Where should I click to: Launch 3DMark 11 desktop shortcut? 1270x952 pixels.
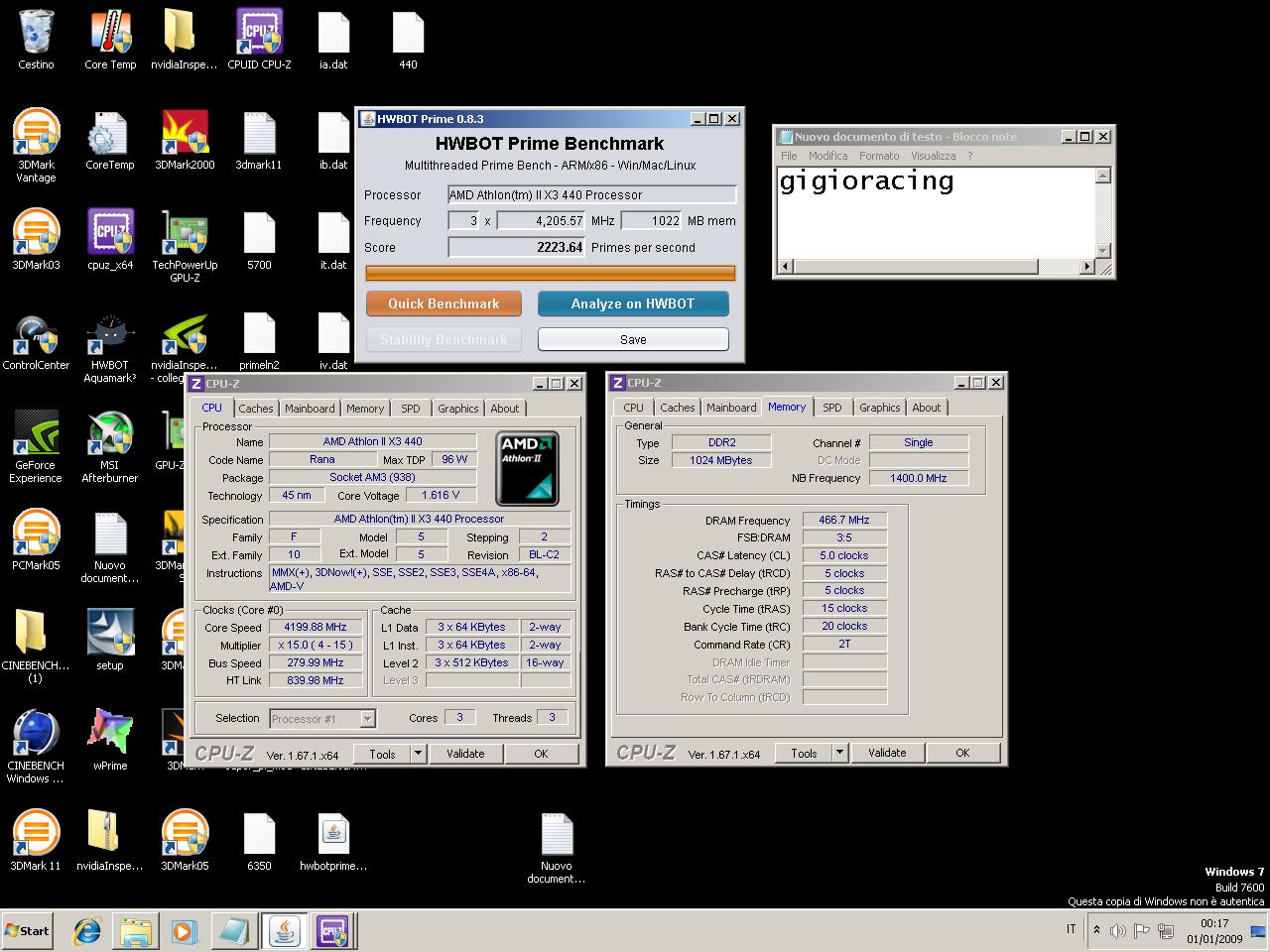[x=36, y=841]
